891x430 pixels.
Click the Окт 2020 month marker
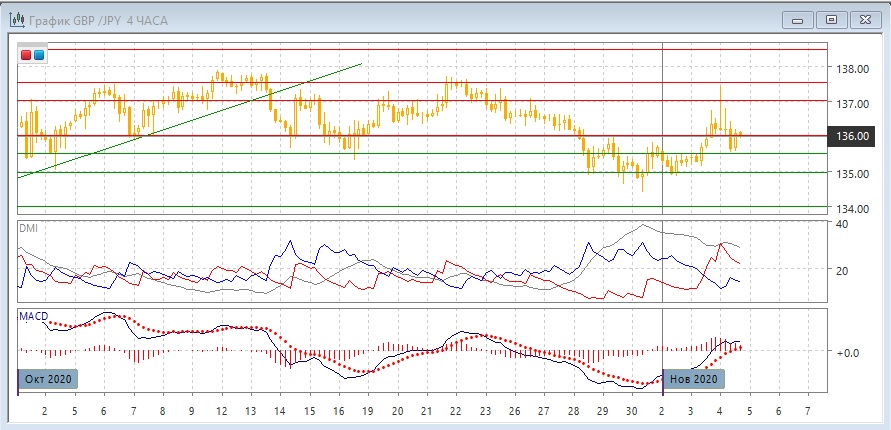pos(47,379)
